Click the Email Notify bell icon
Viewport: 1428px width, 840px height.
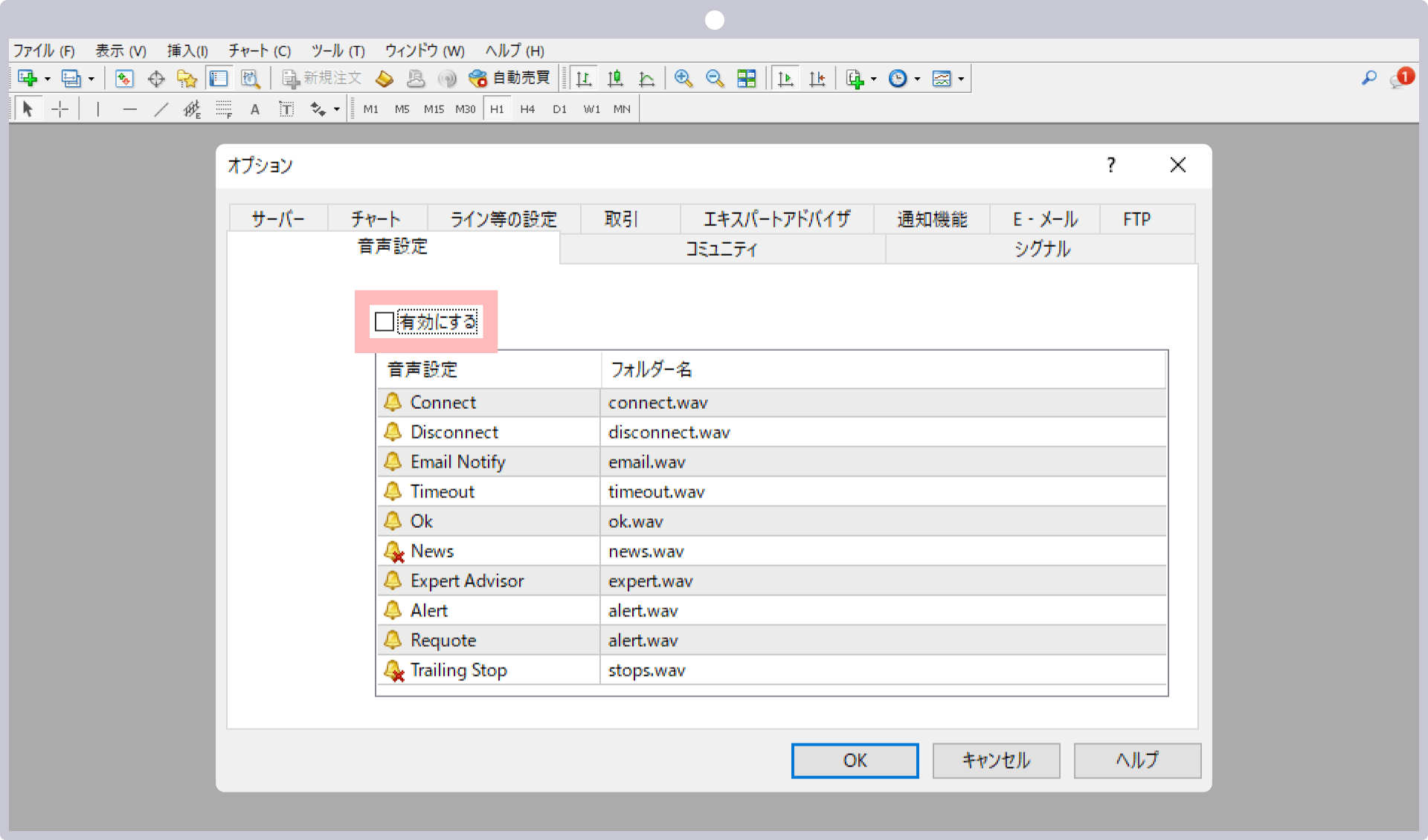tap(392, 461)
